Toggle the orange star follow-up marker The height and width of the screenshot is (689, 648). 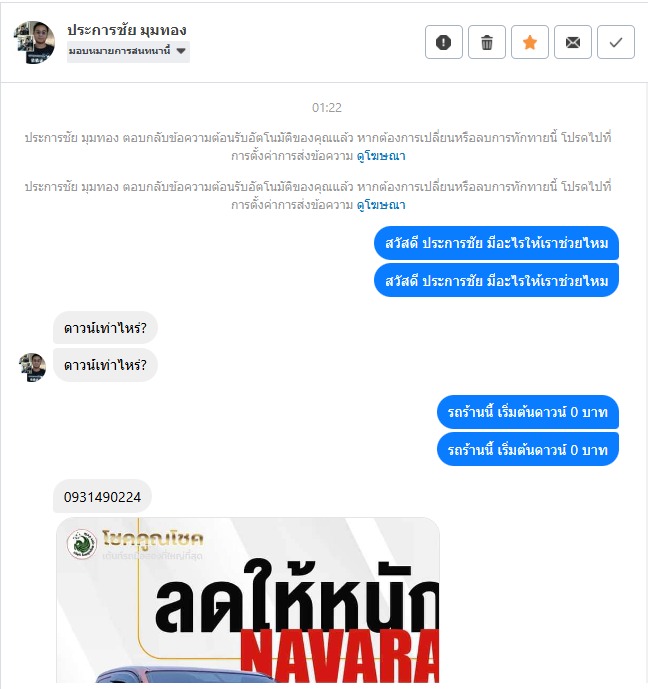point(530,42)
